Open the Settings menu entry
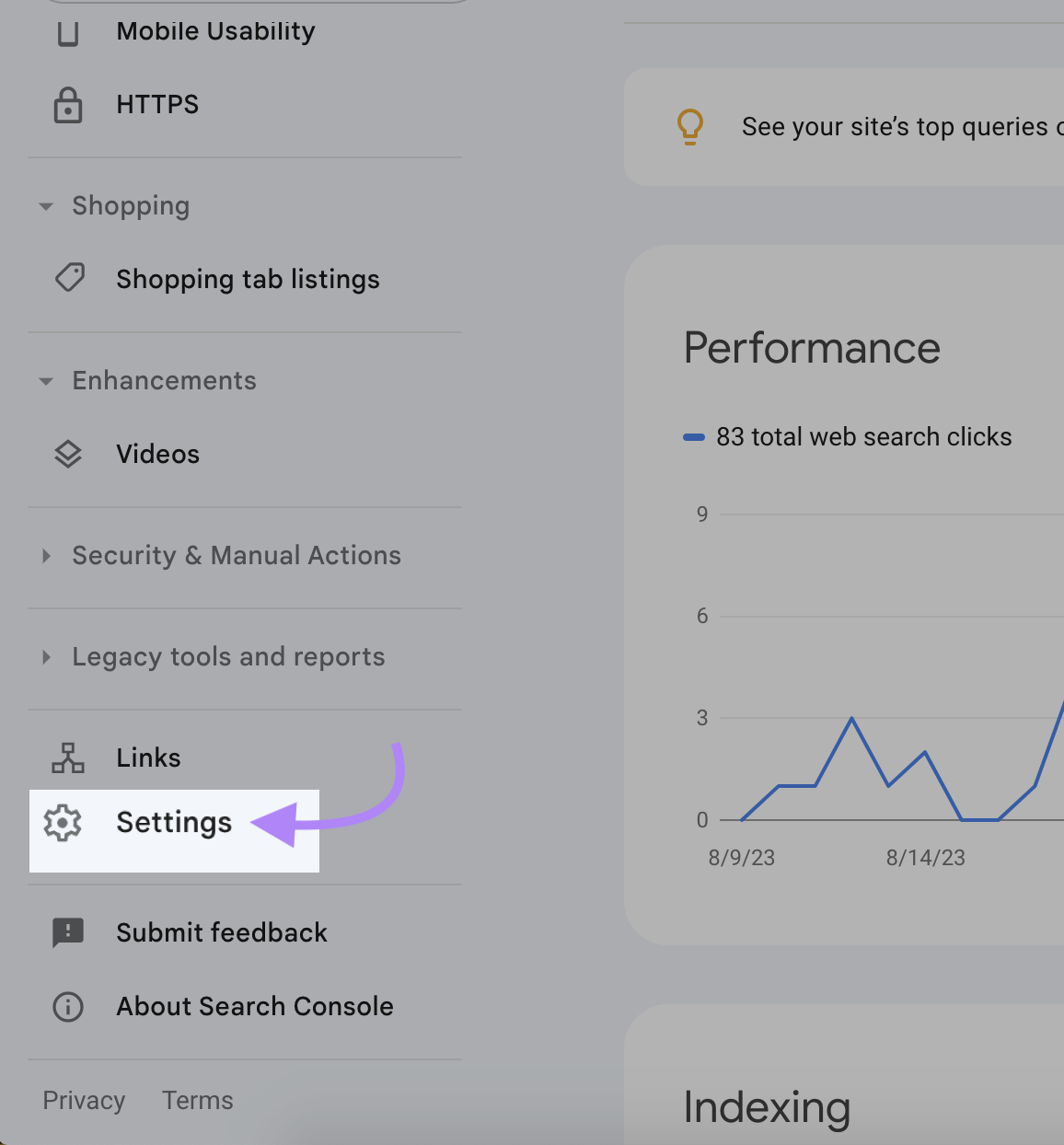This screenshot has height=1145, width=1064. click(174, 823)
